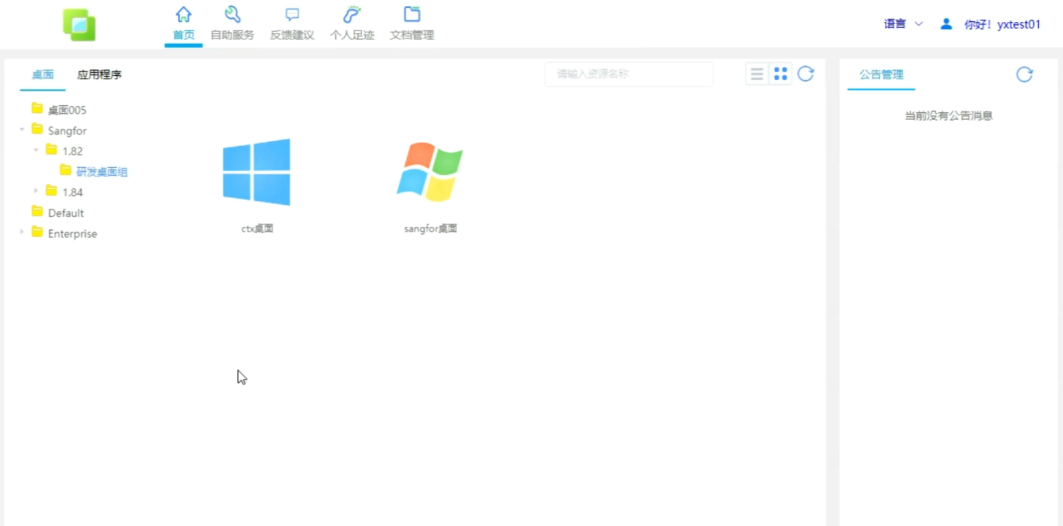Select the 1.84 folder
The height and width of the screenshot is (526, 1063).
coord(73,193)
